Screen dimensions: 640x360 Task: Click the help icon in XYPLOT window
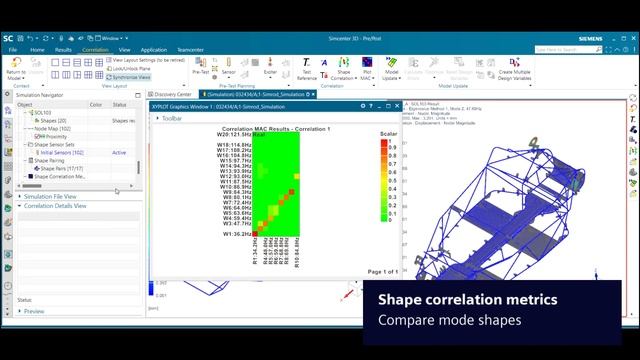371,106
